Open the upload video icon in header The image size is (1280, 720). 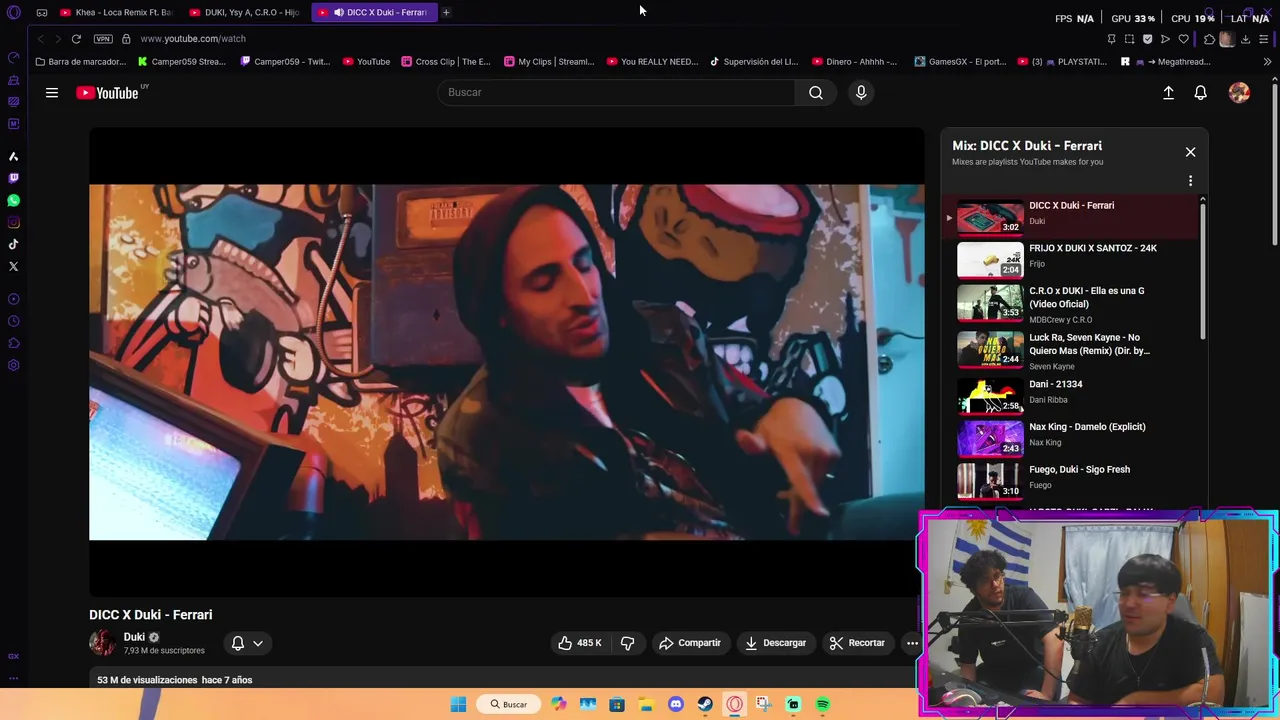click(x=1168, y=92)
